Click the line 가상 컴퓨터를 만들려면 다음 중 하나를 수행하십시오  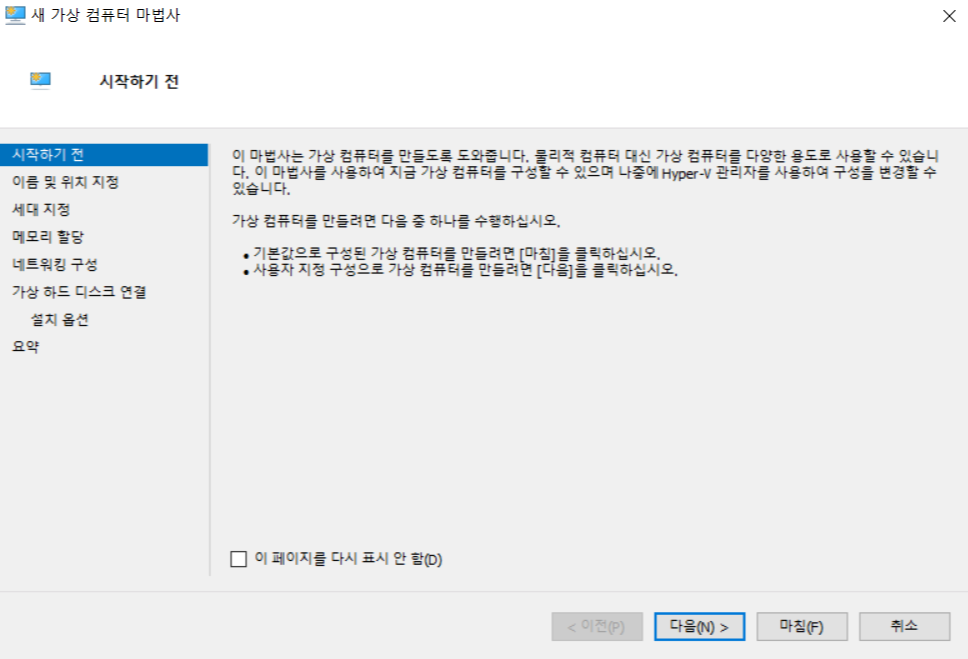point(396,220)
